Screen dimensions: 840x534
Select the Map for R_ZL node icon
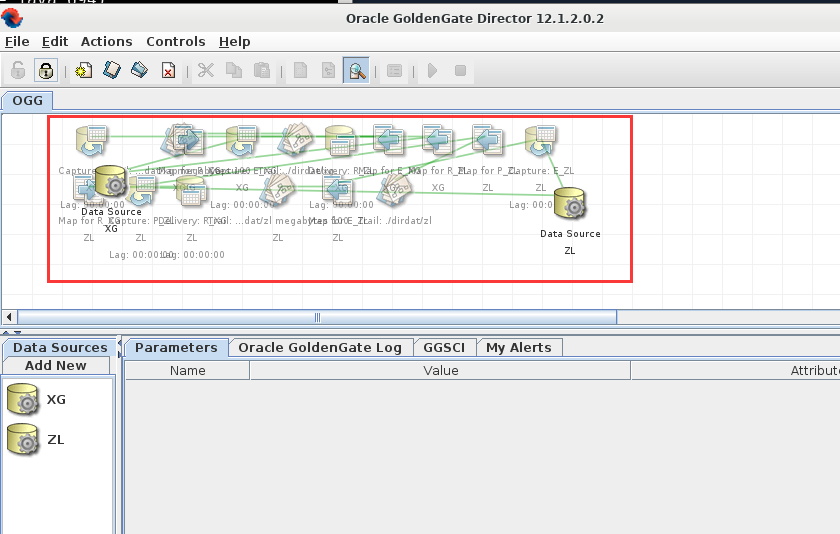438,140
